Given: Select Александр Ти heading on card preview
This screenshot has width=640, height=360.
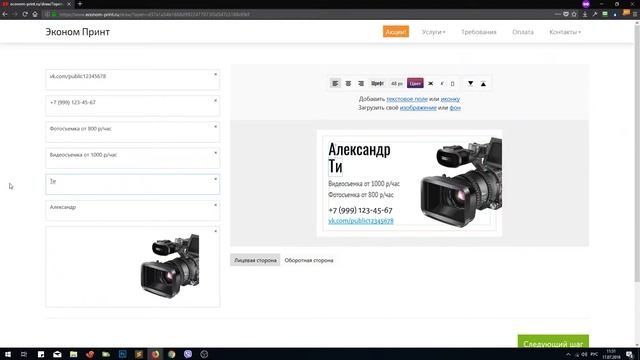Looking at the screenshot, I should (x=359, y=158).
